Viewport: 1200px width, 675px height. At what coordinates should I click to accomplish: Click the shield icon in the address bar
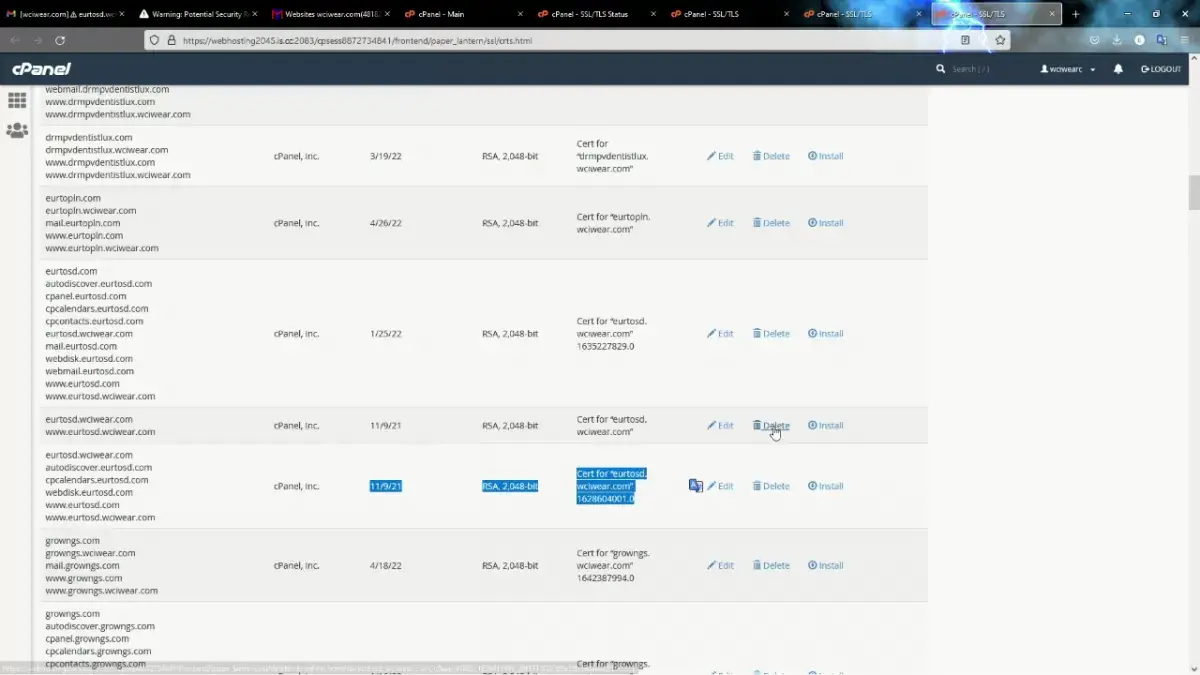(x=154, y=40)
